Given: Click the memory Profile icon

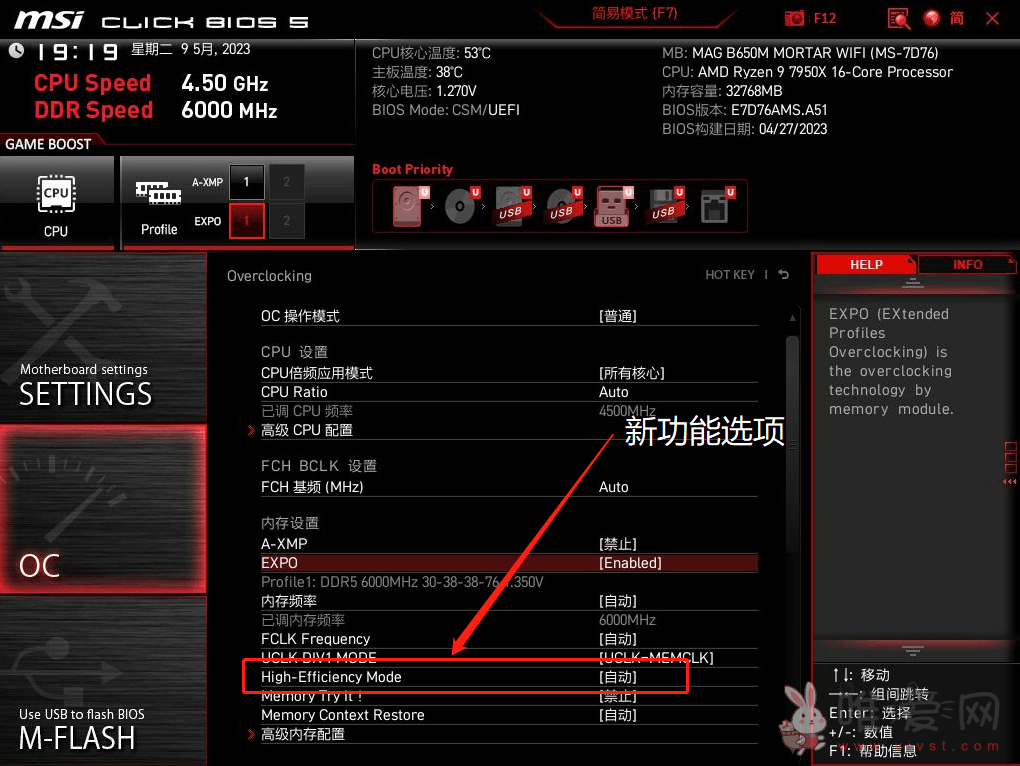Looking at the screenshot, I should click(159, 193).
